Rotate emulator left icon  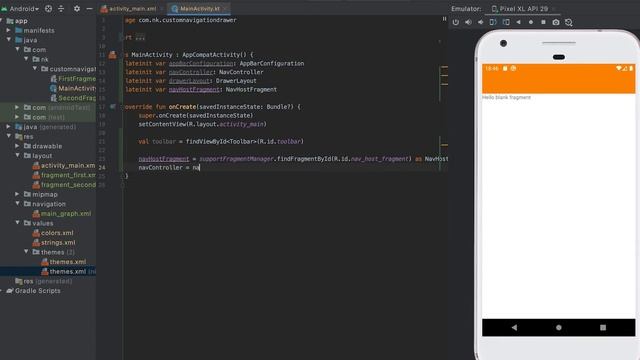493,22
